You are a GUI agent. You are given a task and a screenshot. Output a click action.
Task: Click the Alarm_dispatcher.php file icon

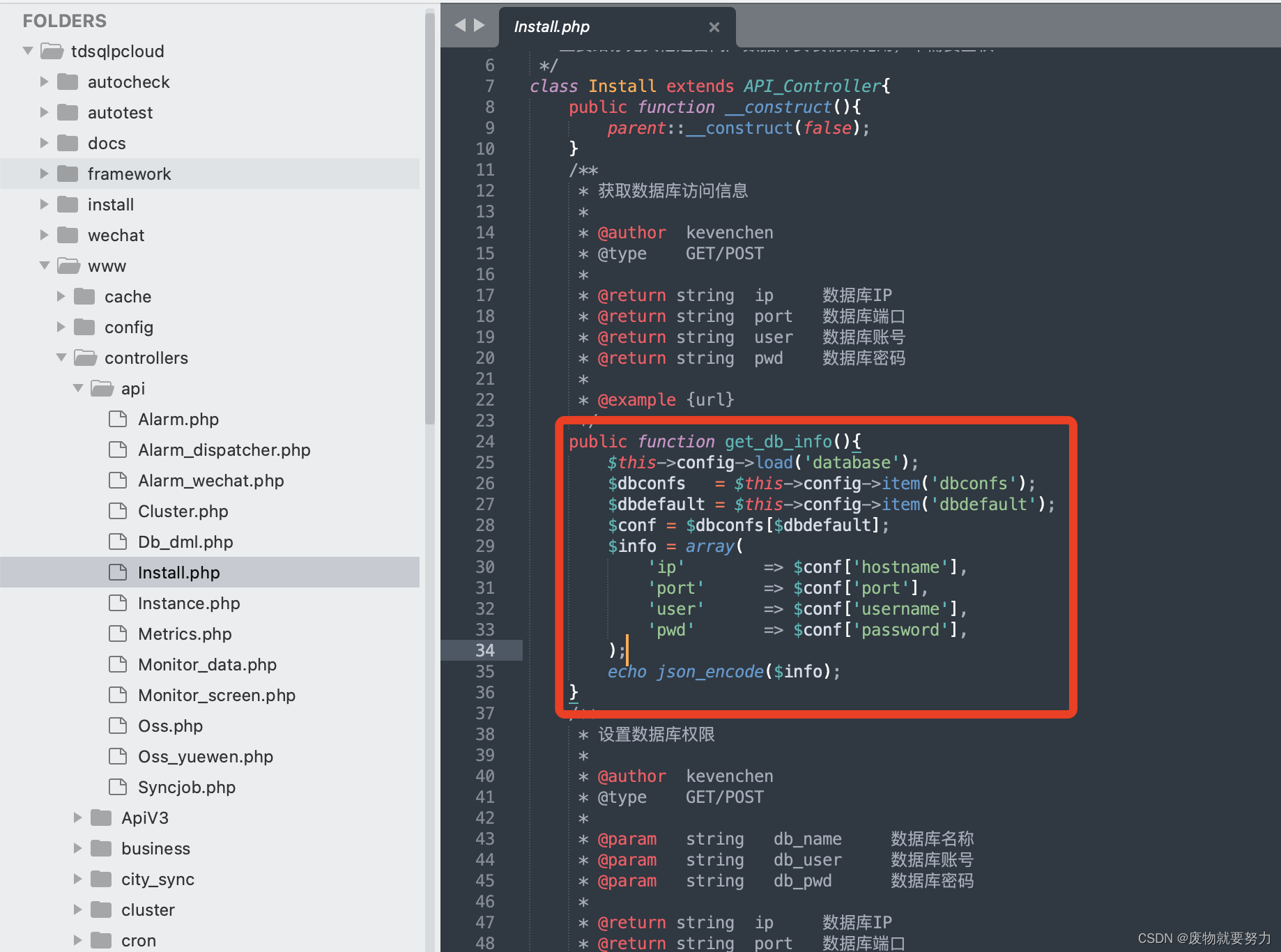tap(118, 450)
